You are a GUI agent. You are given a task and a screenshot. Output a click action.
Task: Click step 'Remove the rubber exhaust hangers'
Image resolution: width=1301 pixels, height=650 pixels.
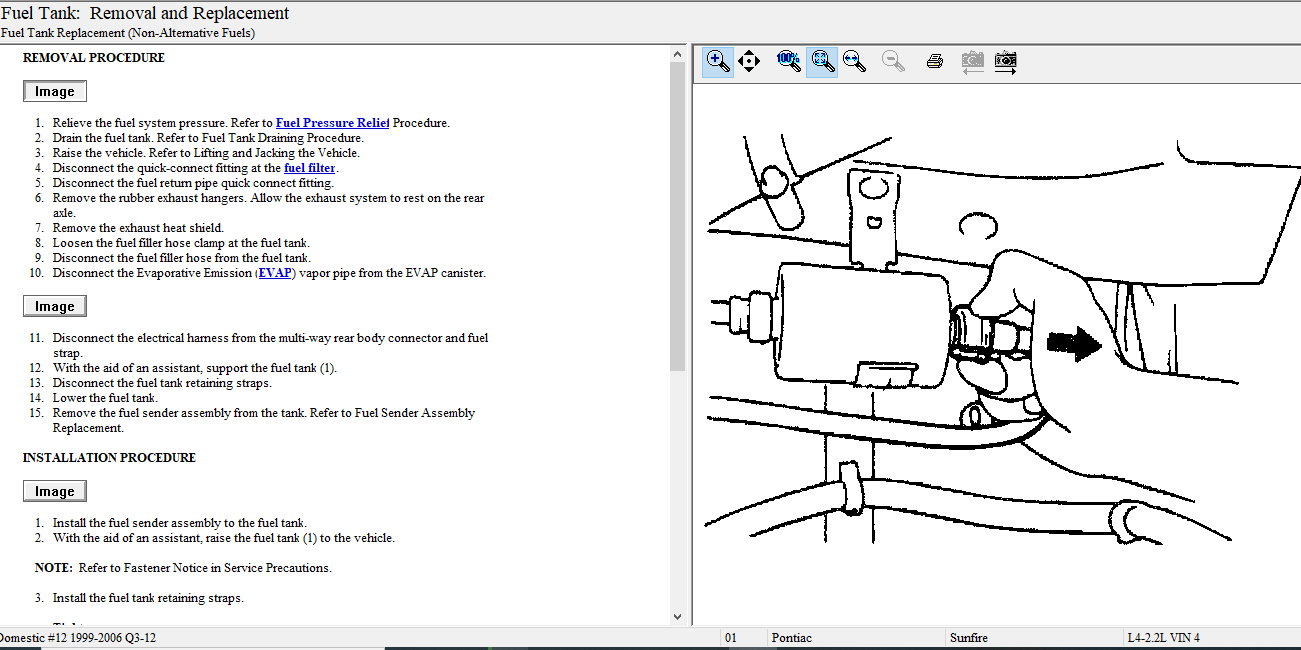tap(269, 205)
